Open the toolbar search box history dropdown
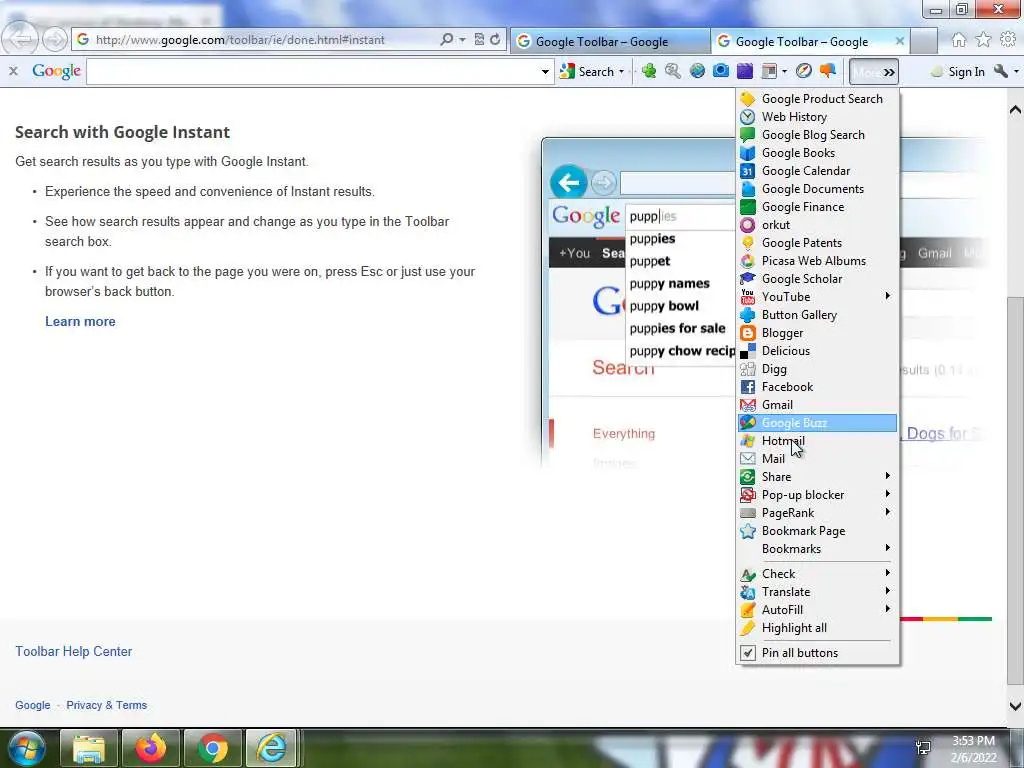This screenshot has height=768, width=1024. [x=545, y=72]
